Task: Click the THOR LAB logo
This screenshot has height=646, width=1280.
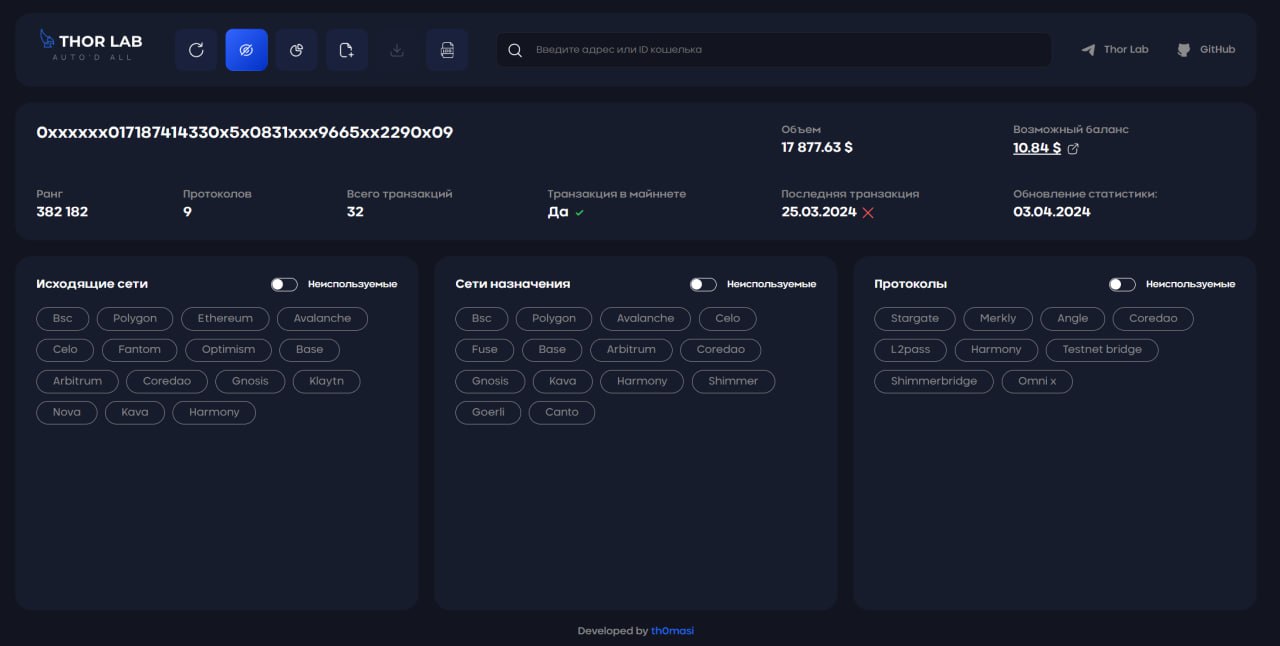Action: pos(90,45)
